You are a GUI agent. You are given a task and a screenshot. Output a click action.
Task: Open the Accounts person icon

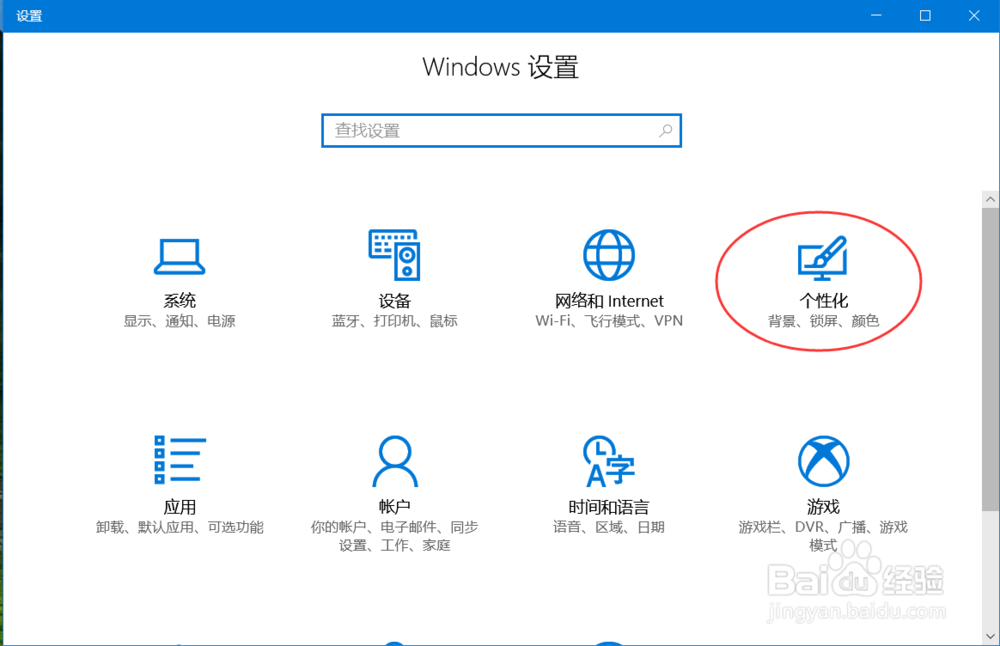pos(394,461)
